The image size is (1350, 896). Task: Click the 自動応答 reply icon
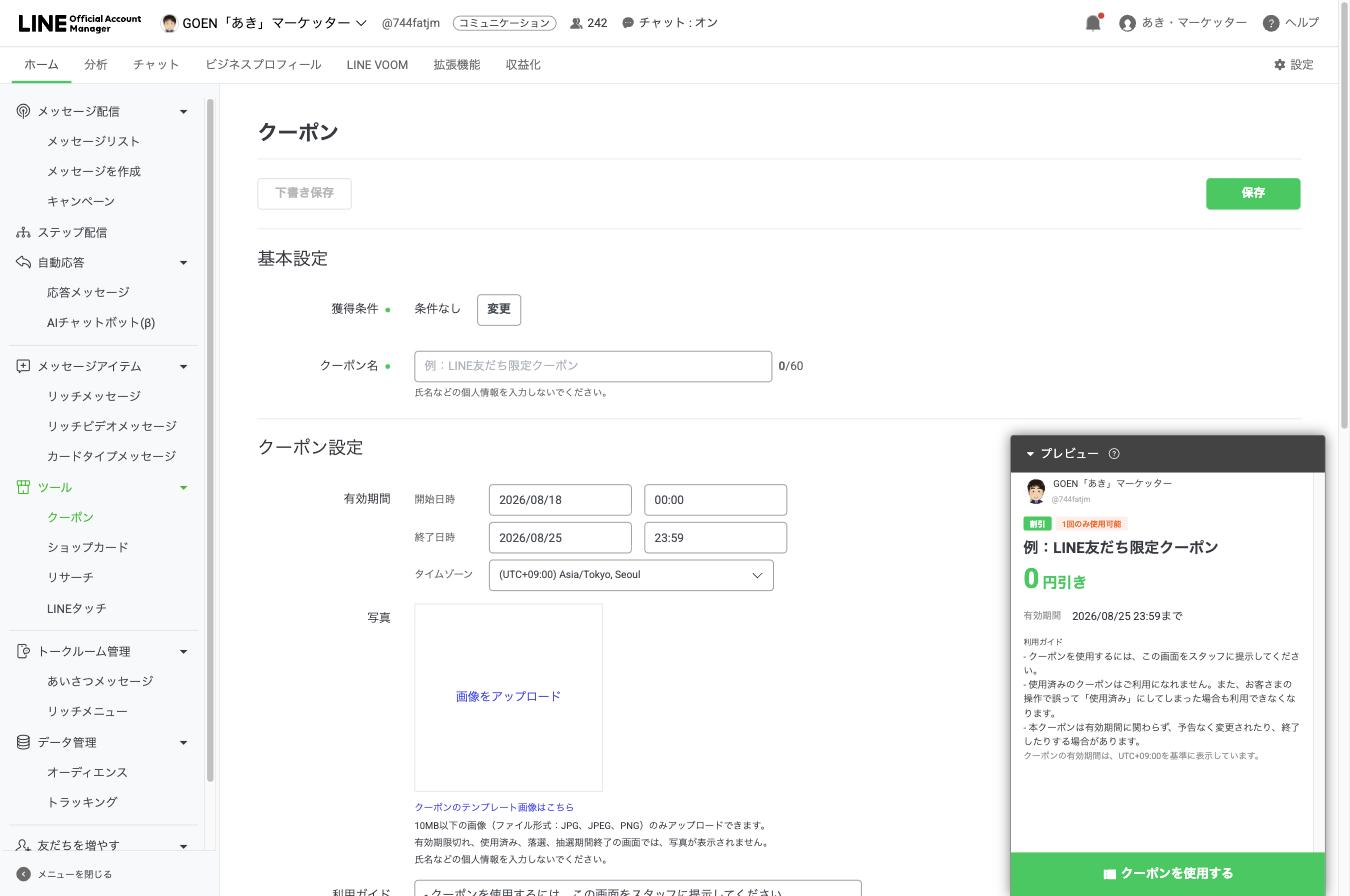(x=23, y=262)
